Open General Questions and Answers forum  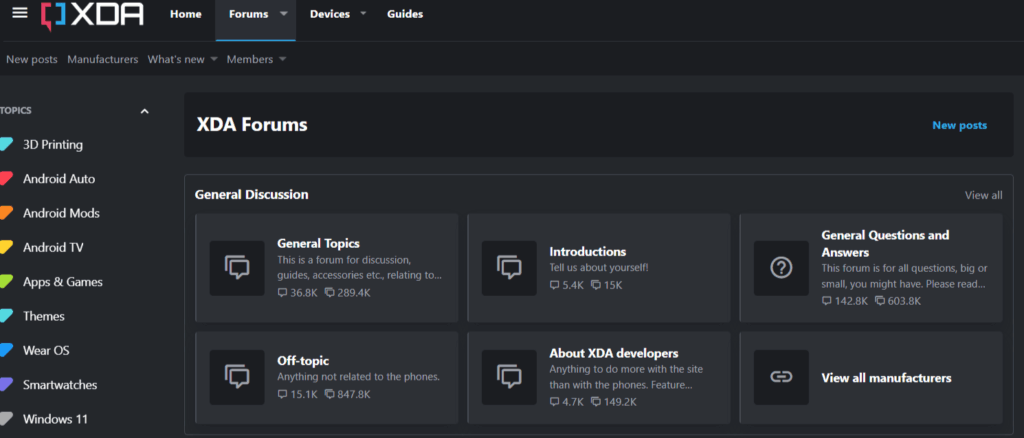coord(885,243)
